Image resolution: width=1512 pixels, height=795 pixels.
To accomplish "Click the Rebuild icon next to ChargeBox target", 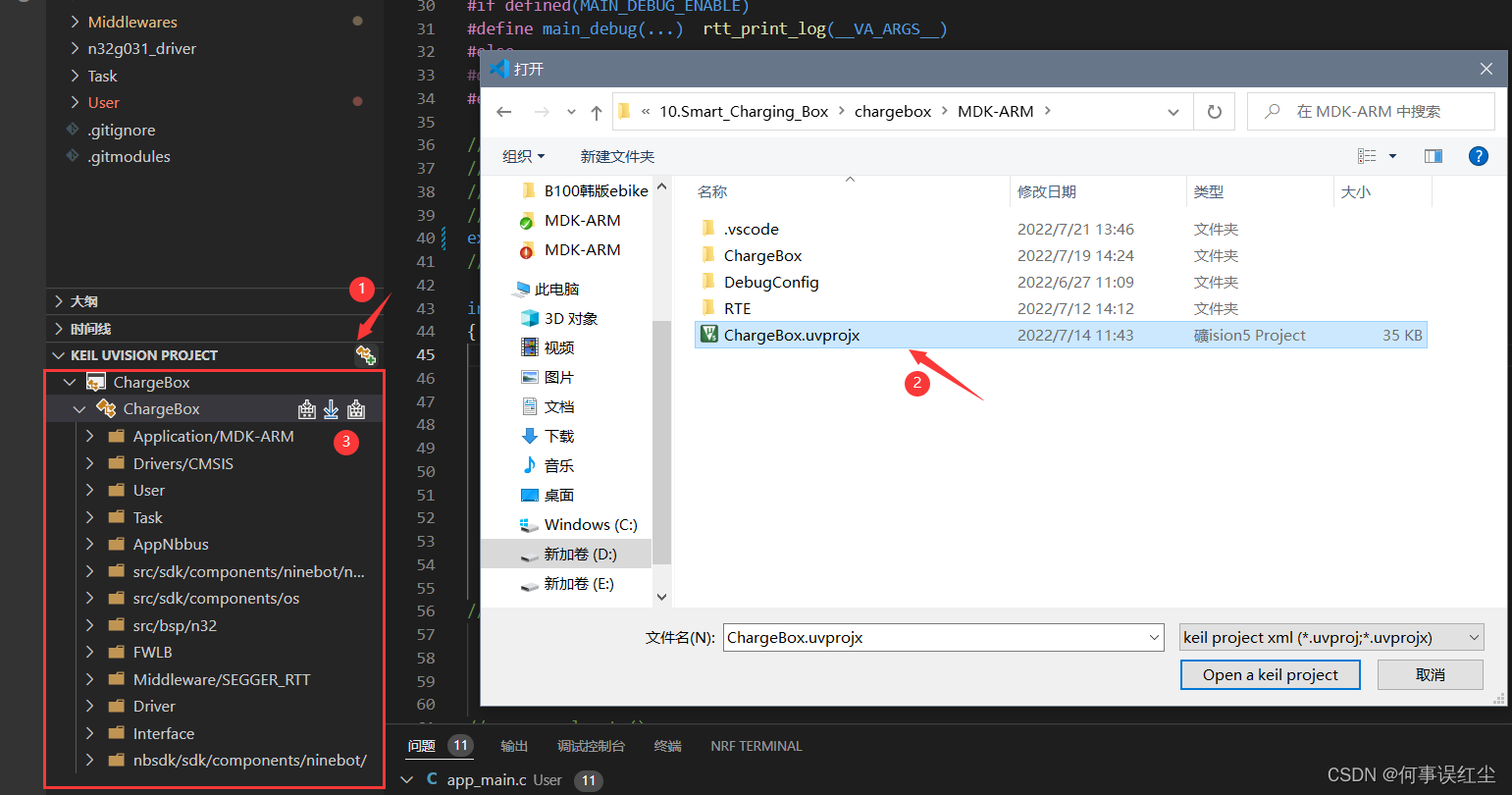I will coord(356,408).
